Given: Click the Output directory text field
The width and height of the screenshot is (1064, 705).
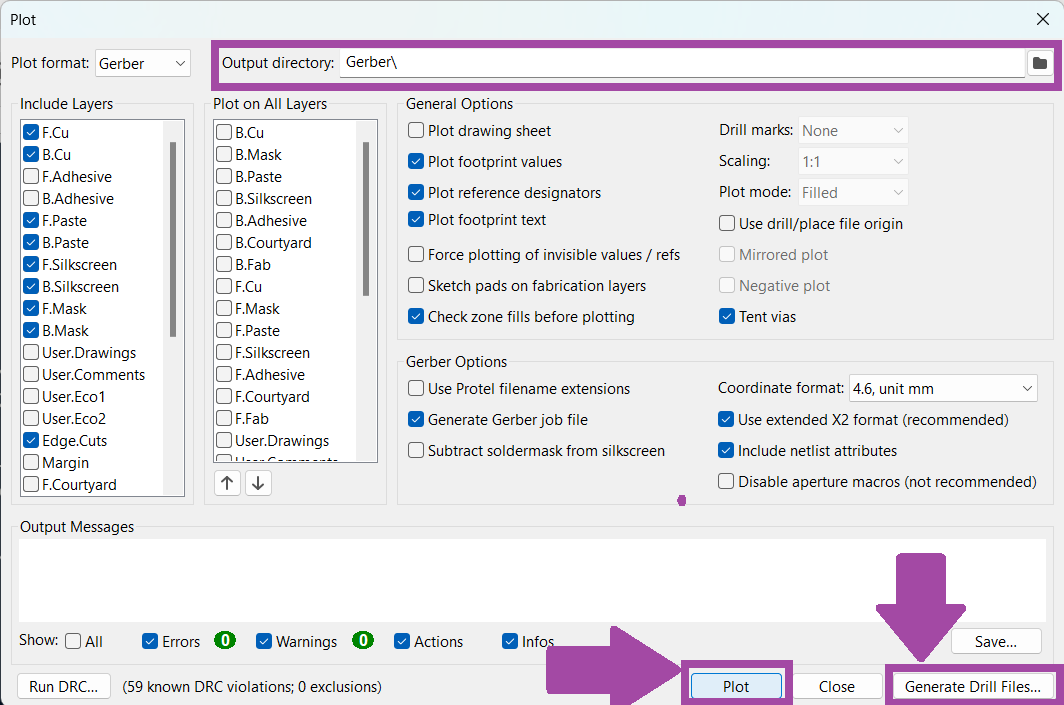Looking at the screenshot, I should [x=680, y=63].
